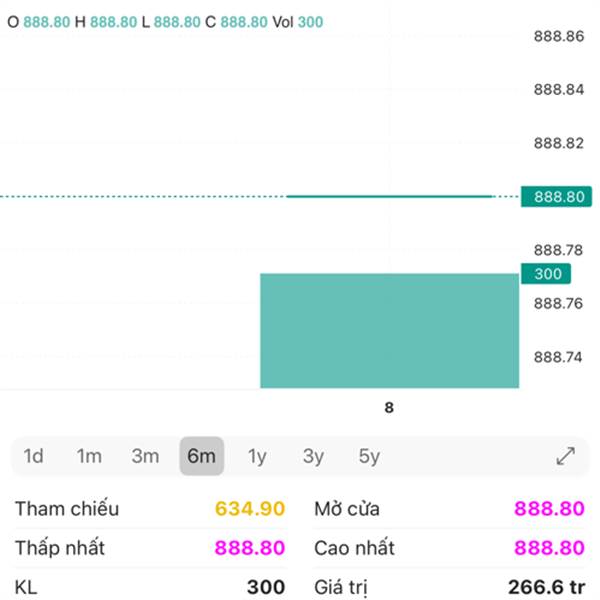Expand chart to fullscreen
600x600 pixels.
pos(565,457)
